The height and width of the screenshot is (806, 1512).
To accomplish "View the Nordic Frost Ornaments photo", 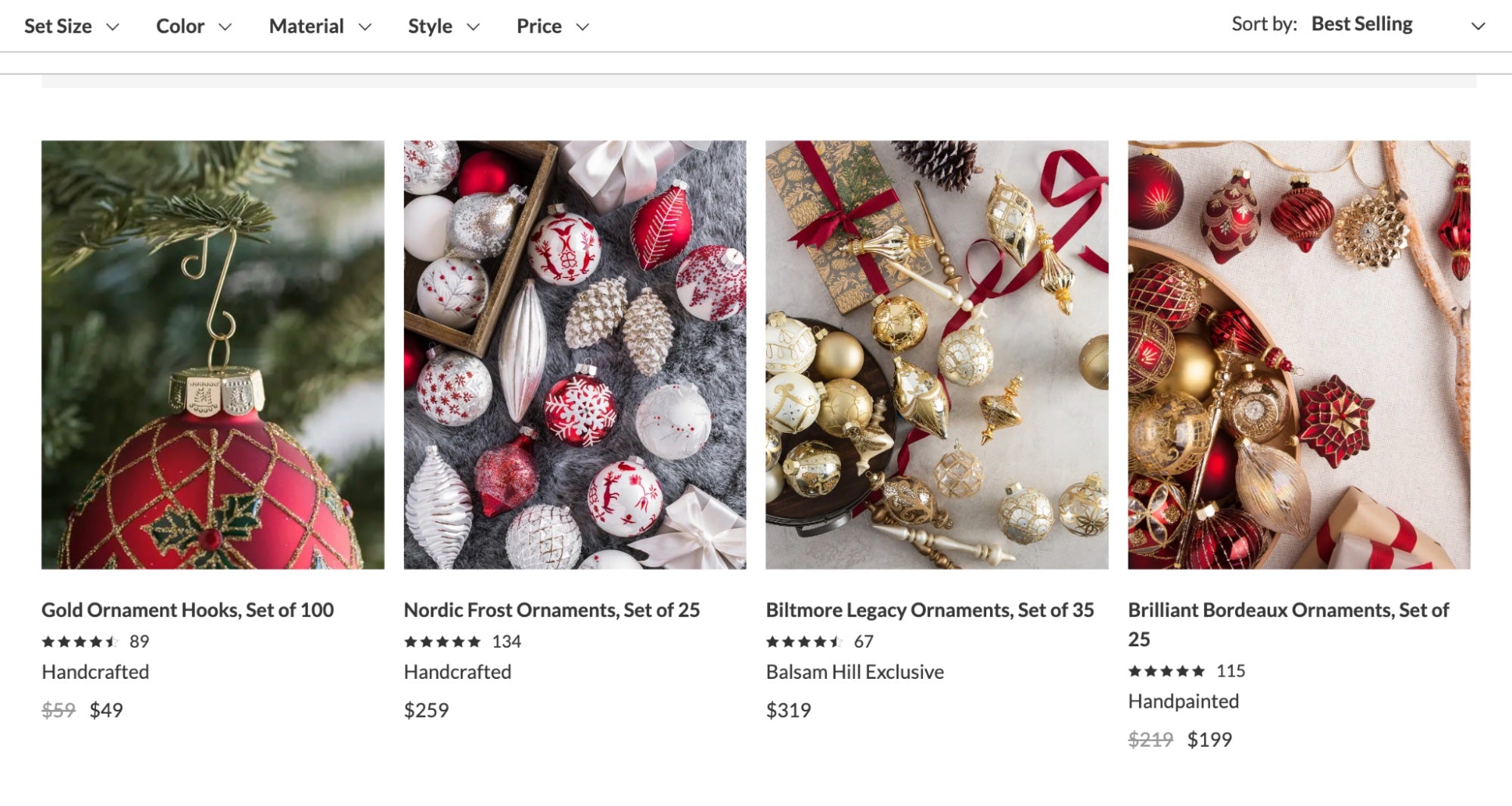I will (574, 354).
